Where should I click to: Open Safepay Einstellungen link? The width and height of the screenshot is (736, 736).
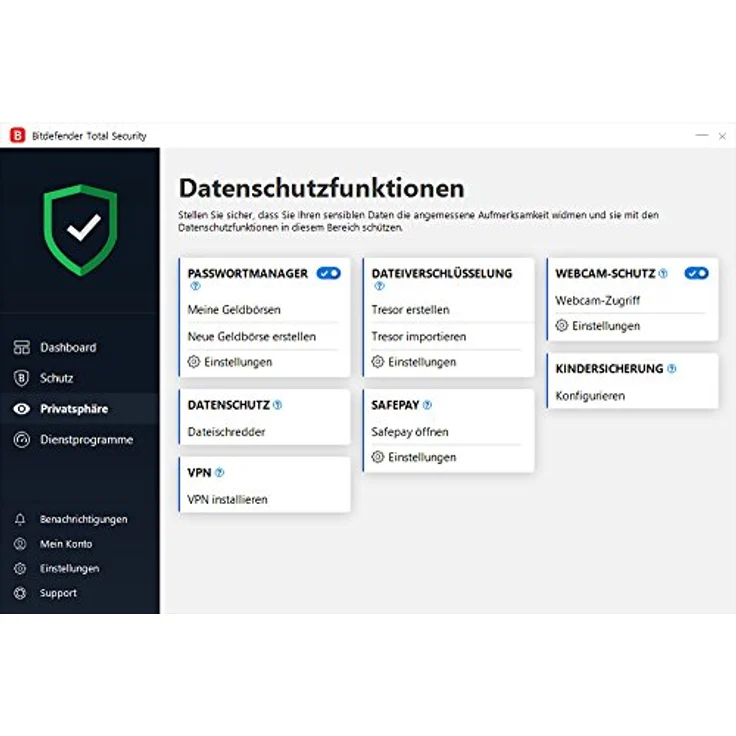[422, 457]
